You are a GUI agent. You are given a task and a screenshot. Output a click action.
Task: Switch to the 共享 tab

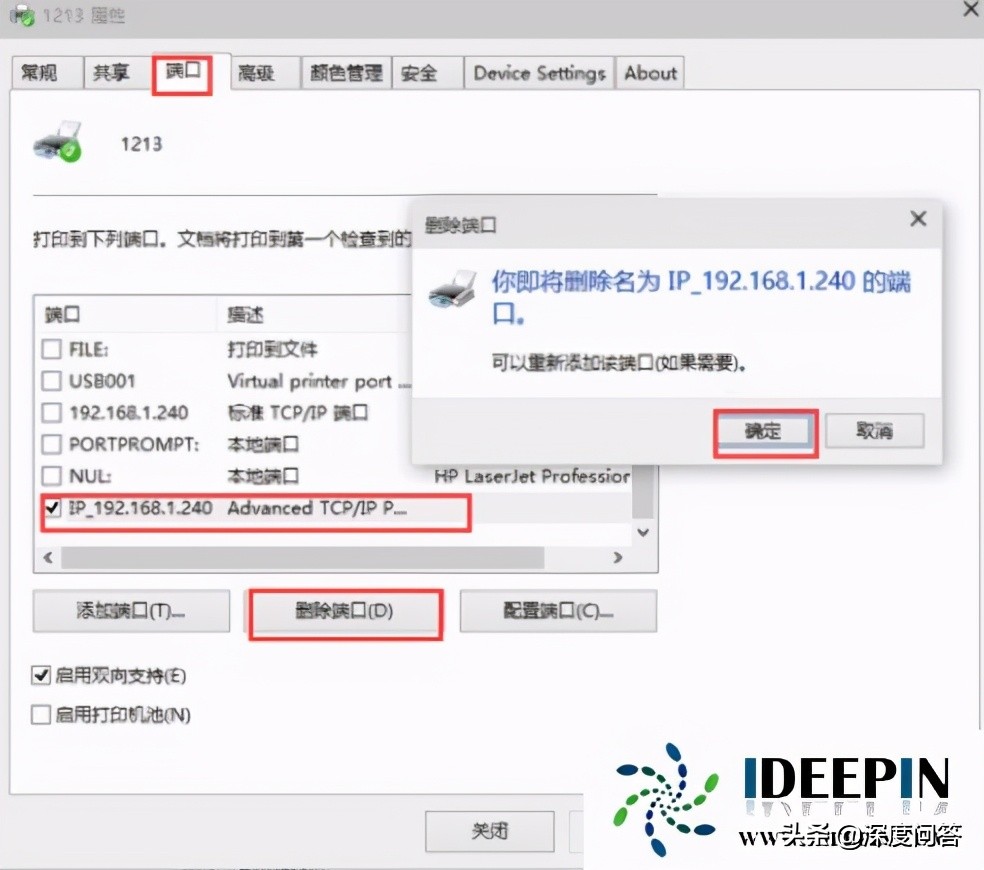click(113, 72)
